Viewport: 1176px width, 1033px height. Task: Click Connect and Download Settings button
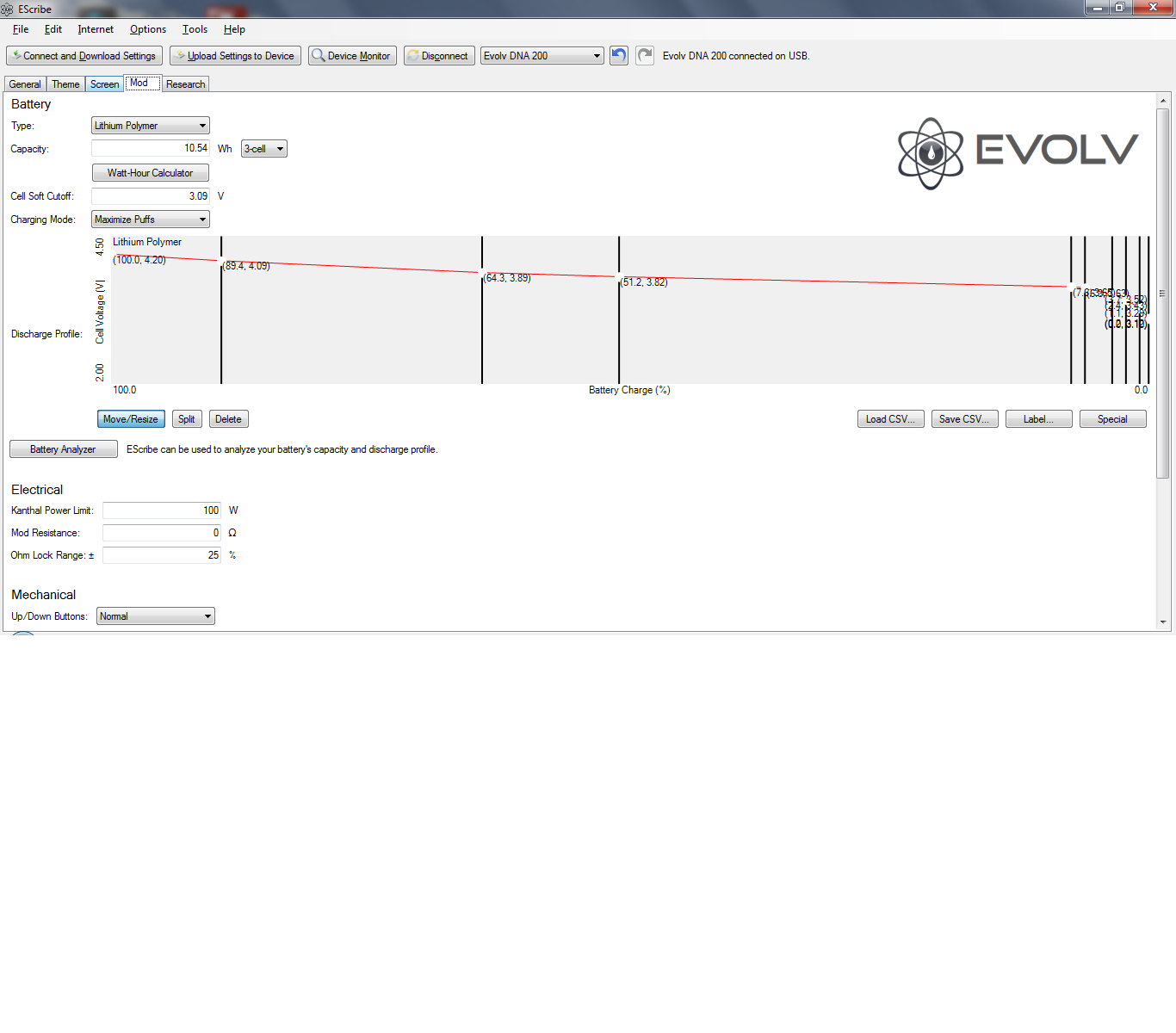pyautogui.click(x=84, y=56)
